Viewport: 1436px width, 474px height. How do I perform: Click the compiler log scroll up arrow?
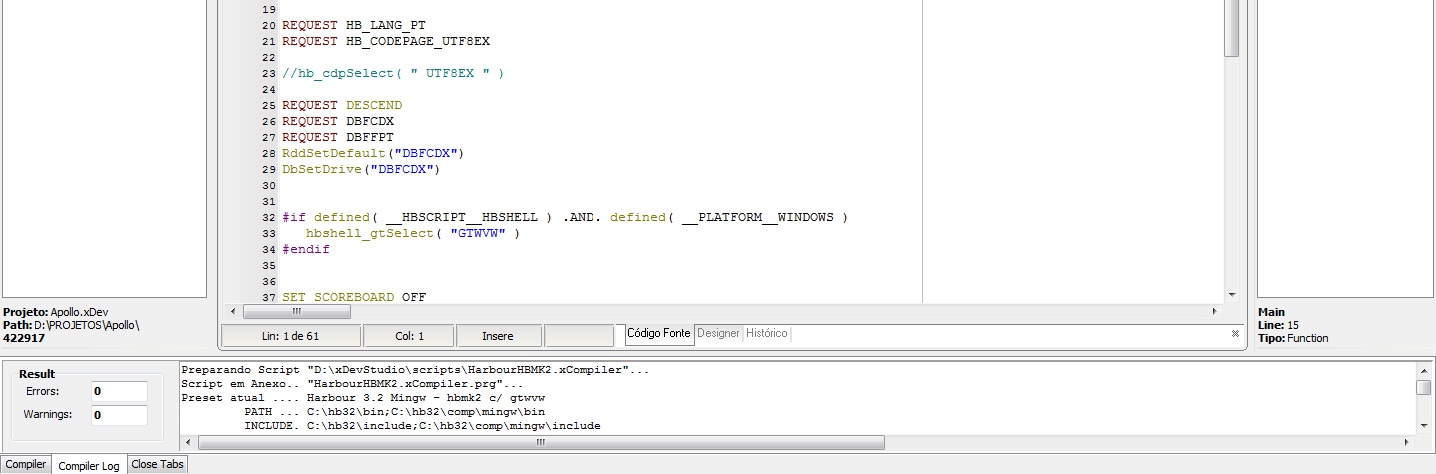tap(1423, 370)
